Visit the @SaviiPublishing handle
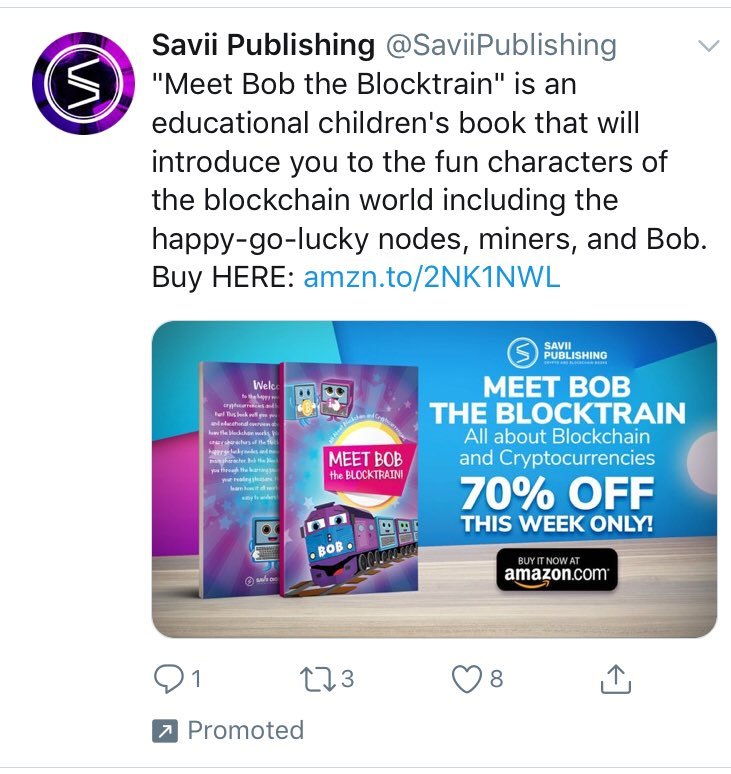731x774 pixels. tap(500, 45)
